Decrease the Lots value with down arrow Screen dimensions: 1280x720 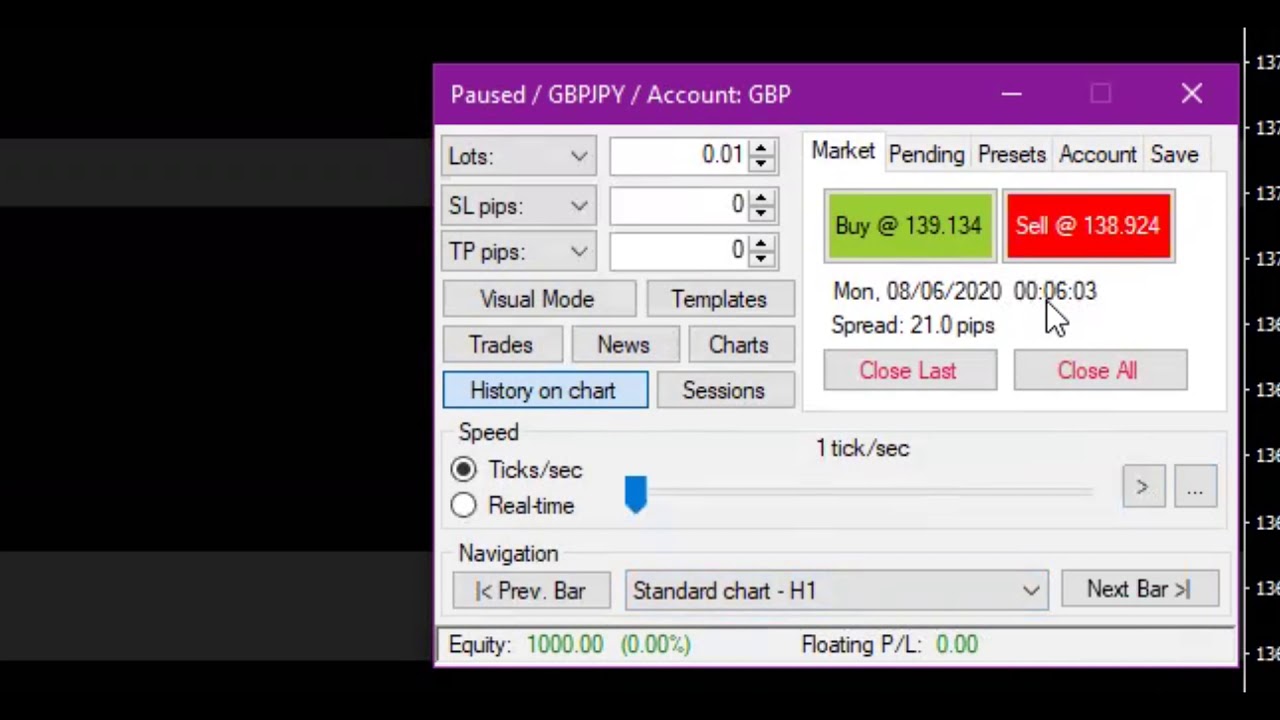761,164
